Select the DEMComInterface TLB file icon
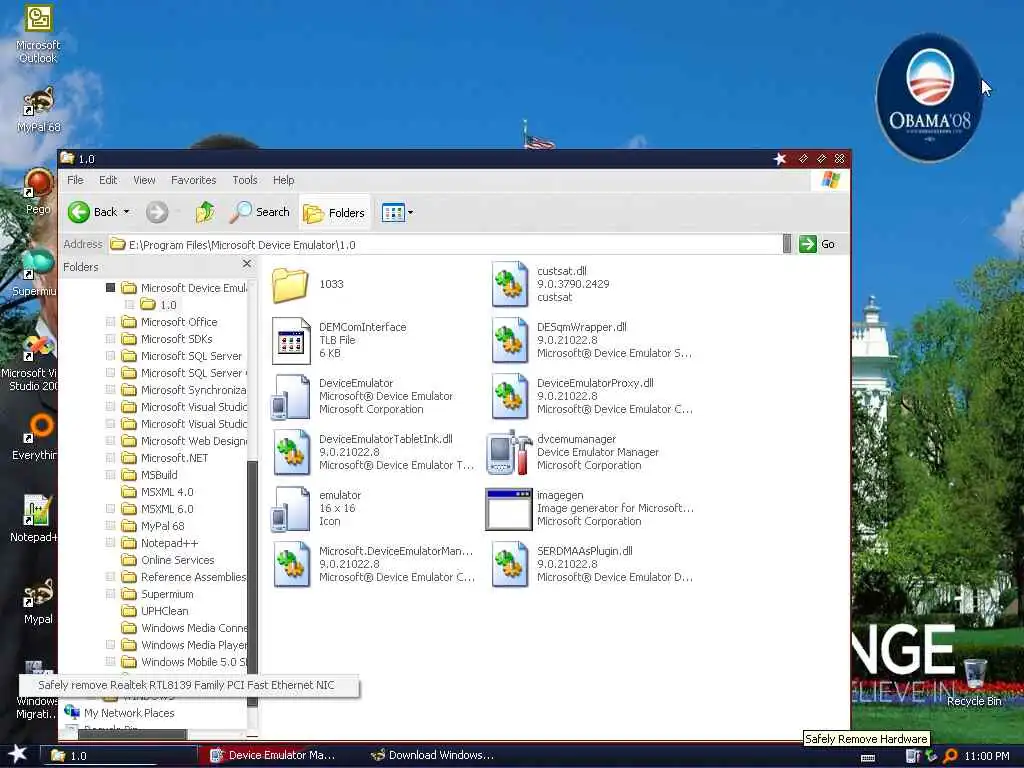 291,340
